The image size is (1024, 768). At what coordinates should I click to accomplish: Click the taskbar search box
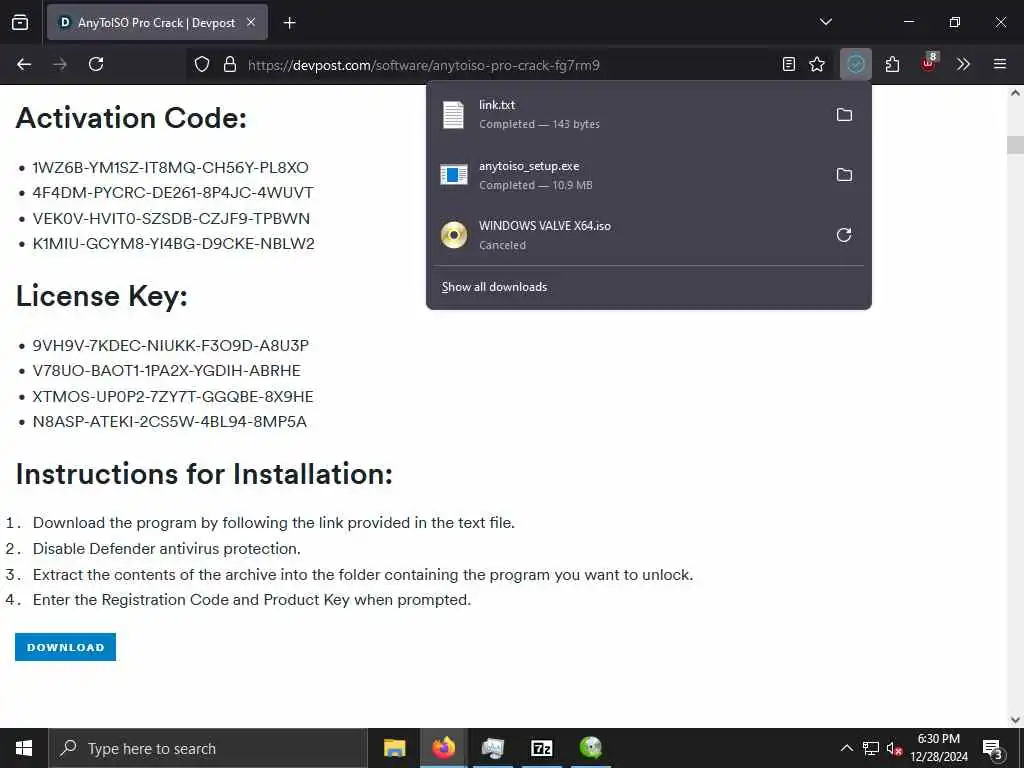(x=208, y=748)
